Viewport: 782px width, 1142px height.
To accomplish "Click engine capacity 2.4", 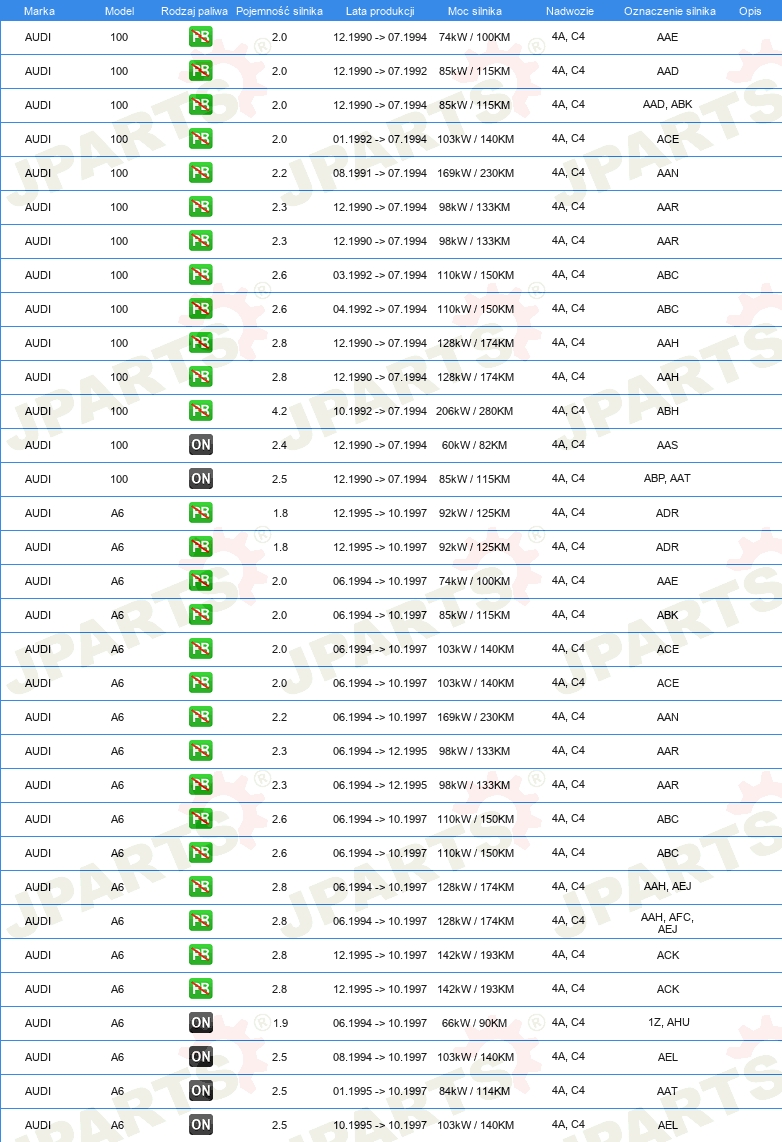I will coord(280,445).
